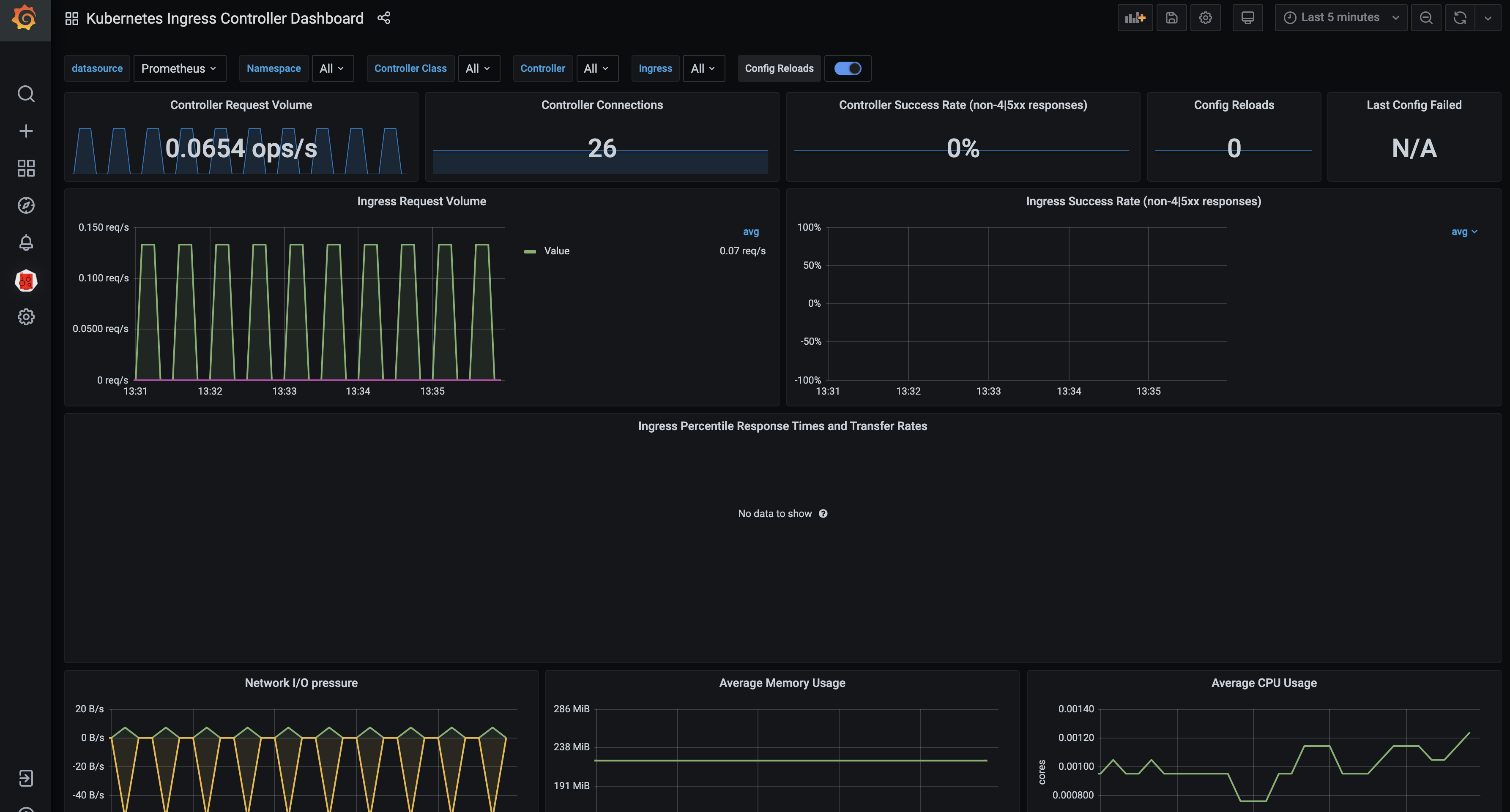Expand the Namespace All dropdown

[332, 68]
